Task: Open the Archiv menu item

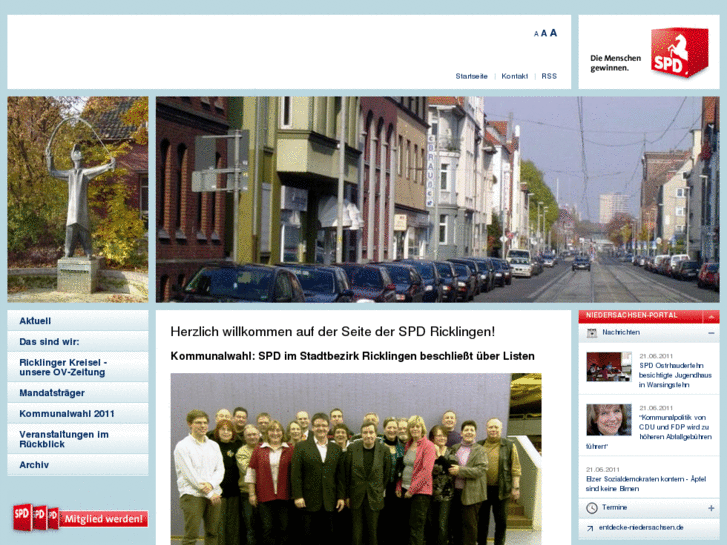Action: (78, 464)
